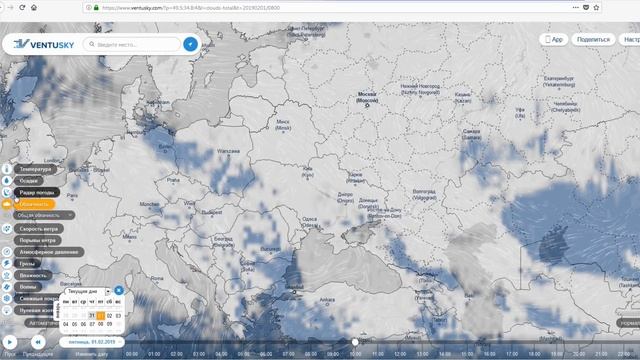640x360 pixels.
Task: Start playback with the play button
Action: tap(9, 342)
